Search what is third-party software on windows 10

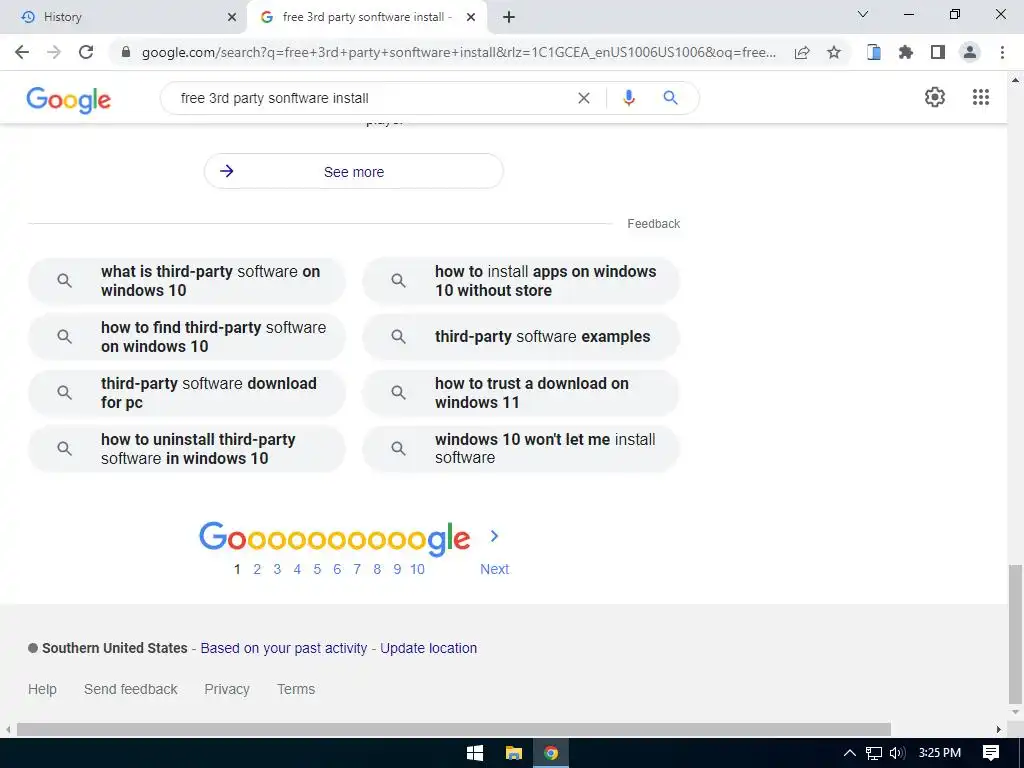point(187,281)
